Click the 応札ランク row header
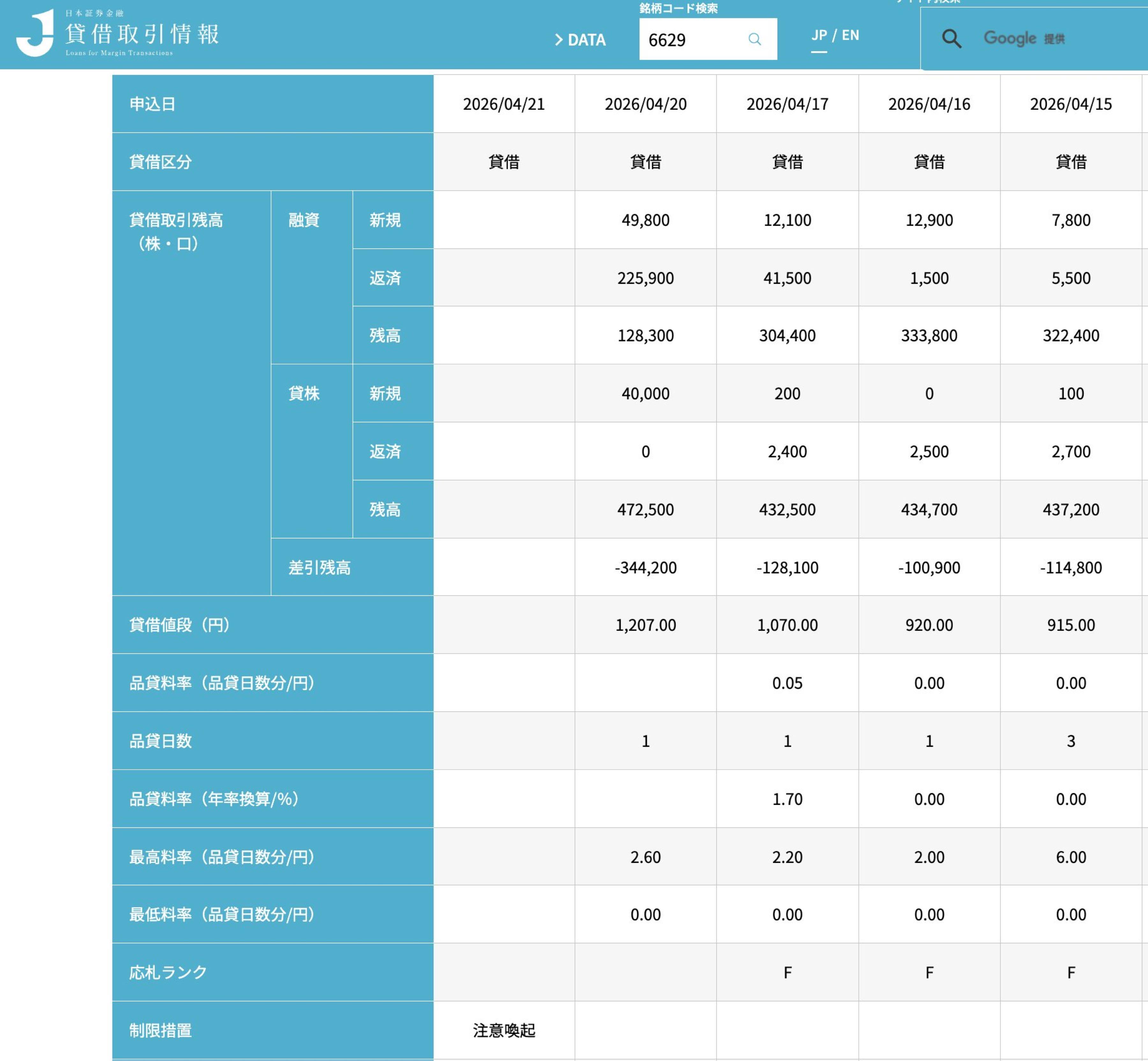 point(168,972)
